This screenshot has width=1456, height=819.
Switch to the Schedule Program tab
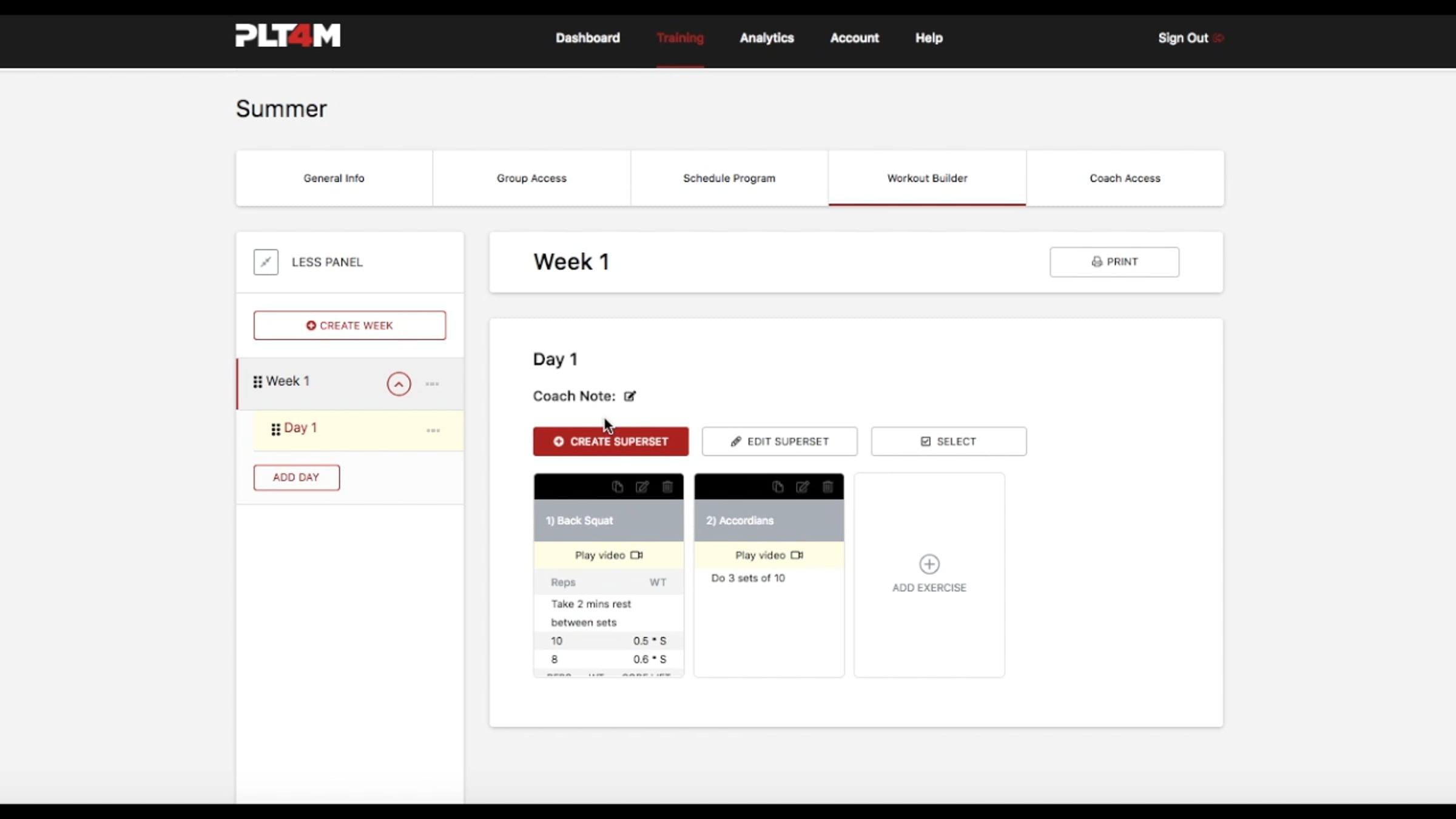(729, 178)
